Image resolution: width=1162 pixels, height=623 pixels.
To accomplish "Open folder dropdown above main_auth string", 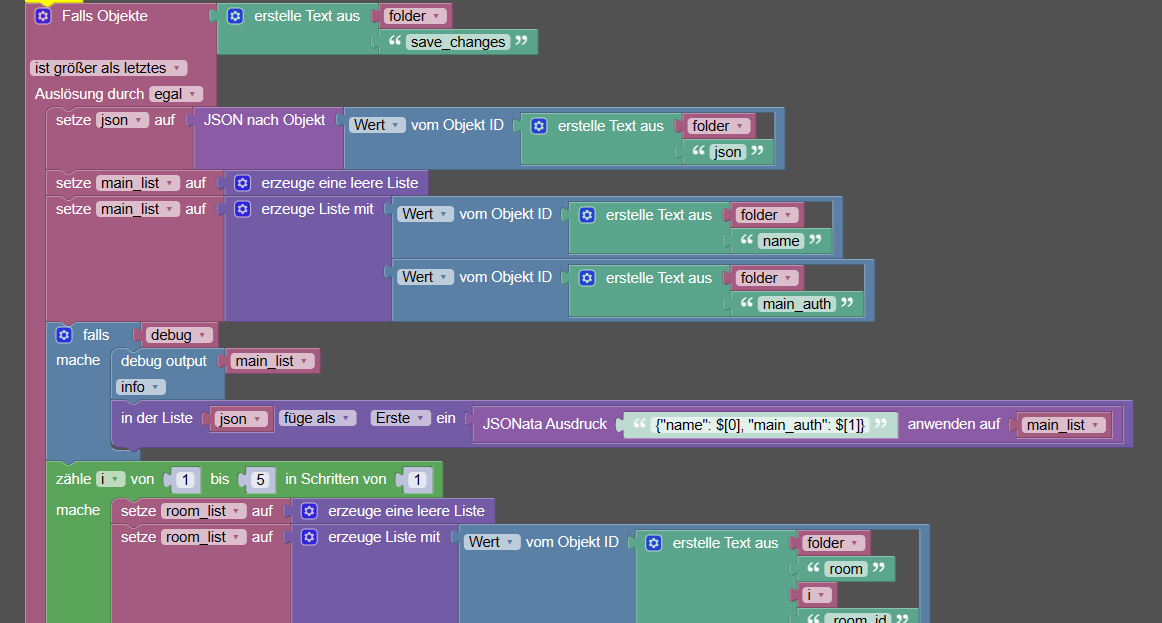I will (x=767, y=278).
